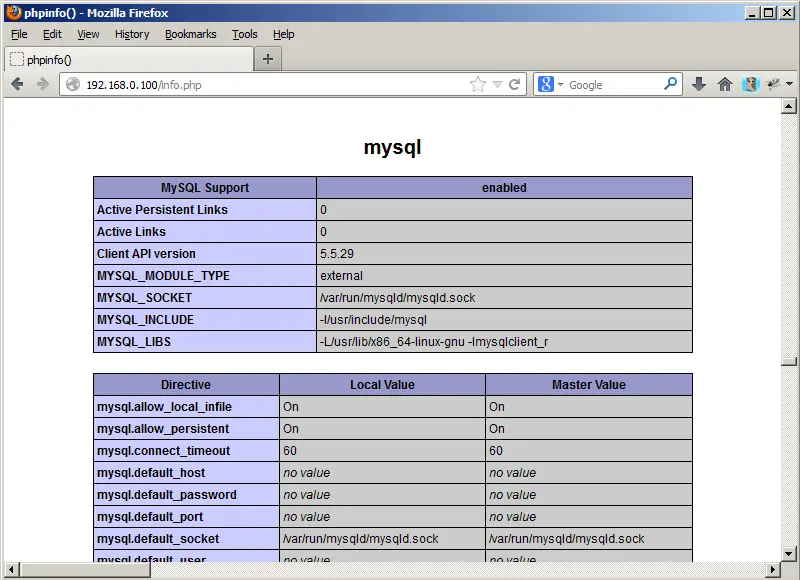Bookmark this page with the star icon
Viewport: 800px width, 580px height.
(x=478, y=84)
